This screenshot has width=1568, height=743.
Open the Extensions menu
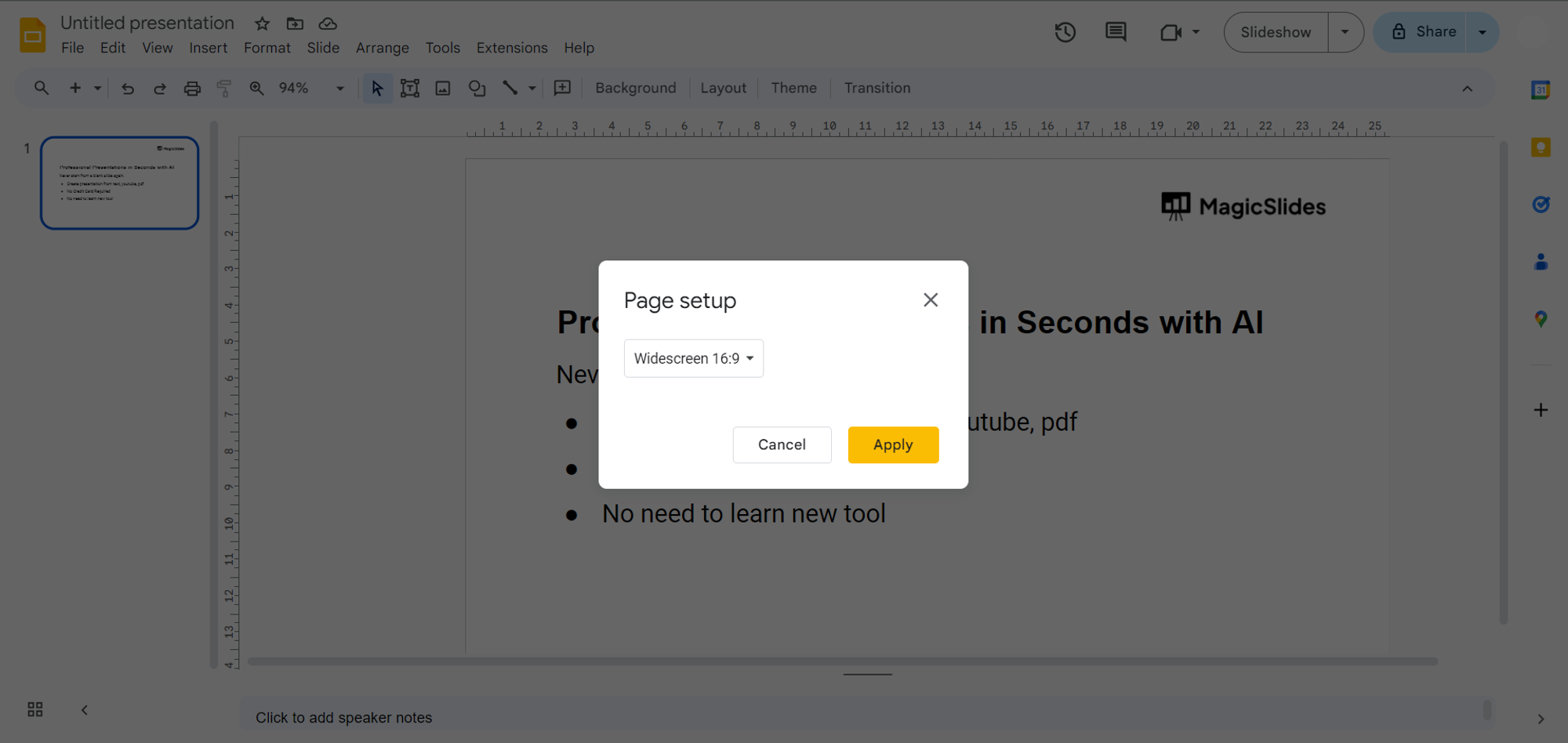click(512, 48)
